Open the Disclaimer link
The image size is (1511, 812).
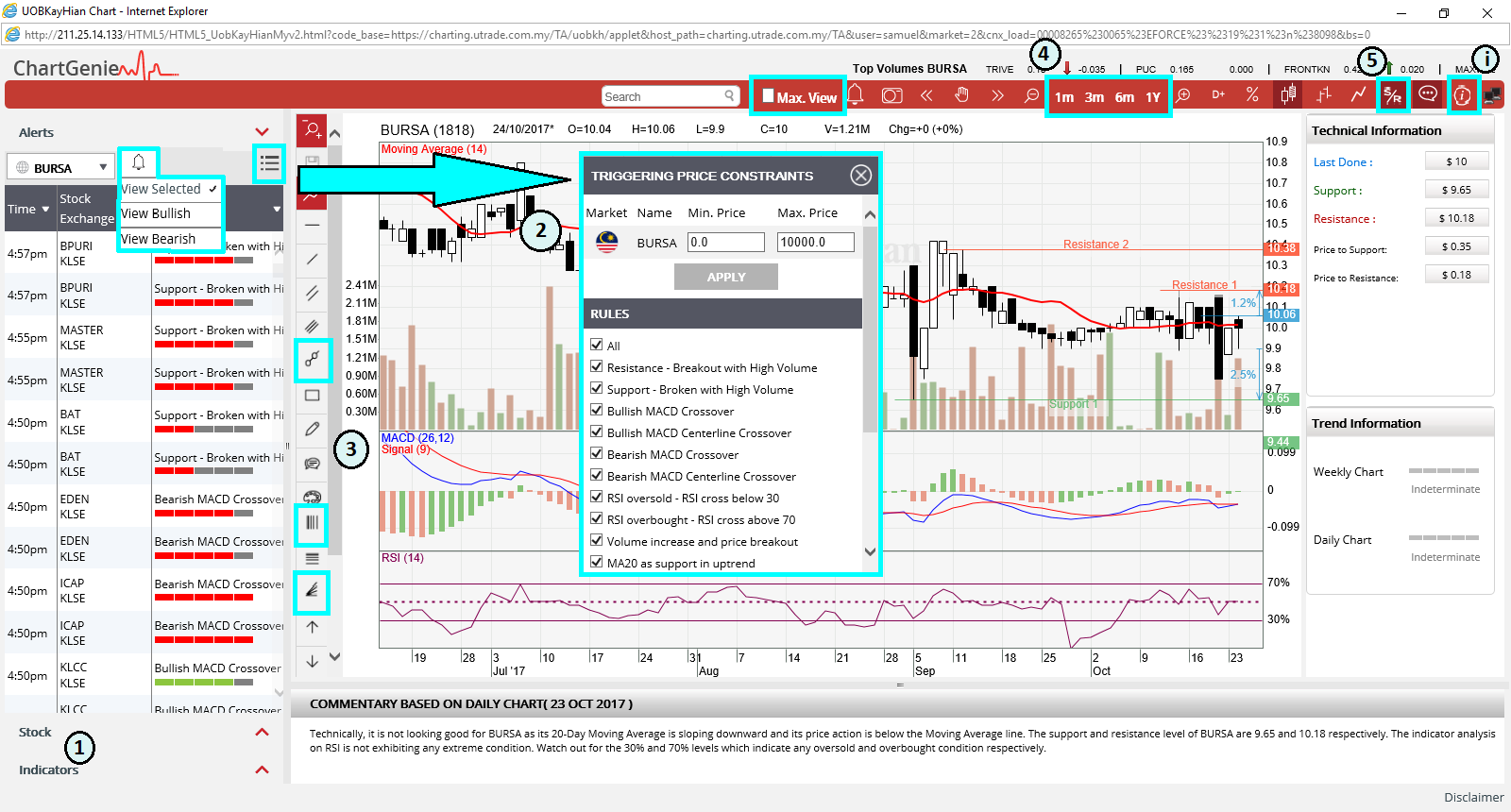click(x=1473, y=797)
